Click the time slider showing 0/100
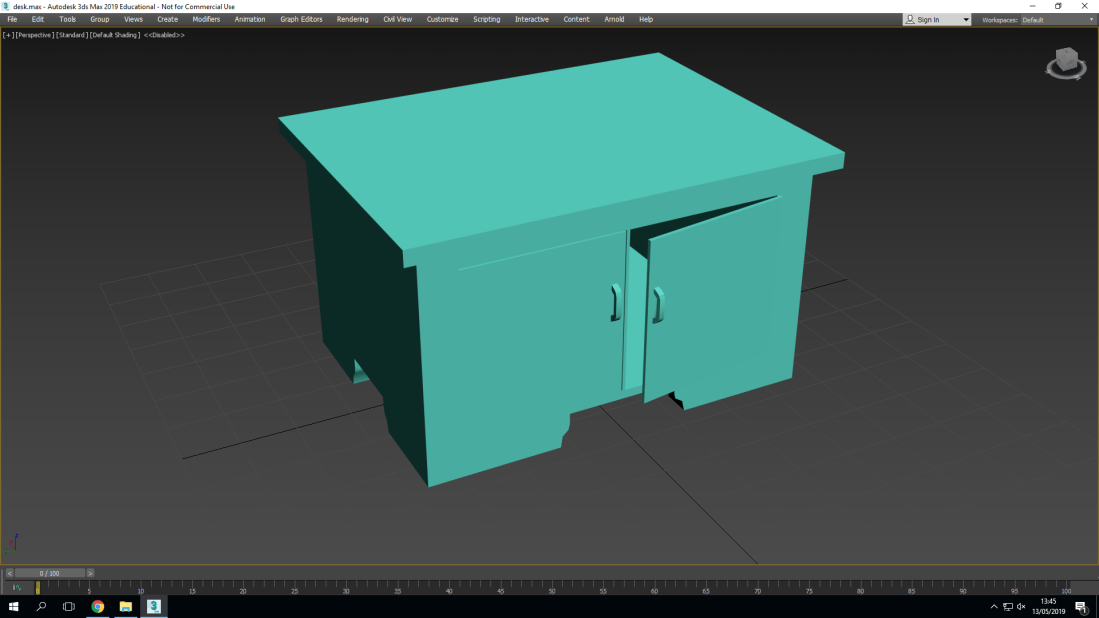 coord(52,572)
